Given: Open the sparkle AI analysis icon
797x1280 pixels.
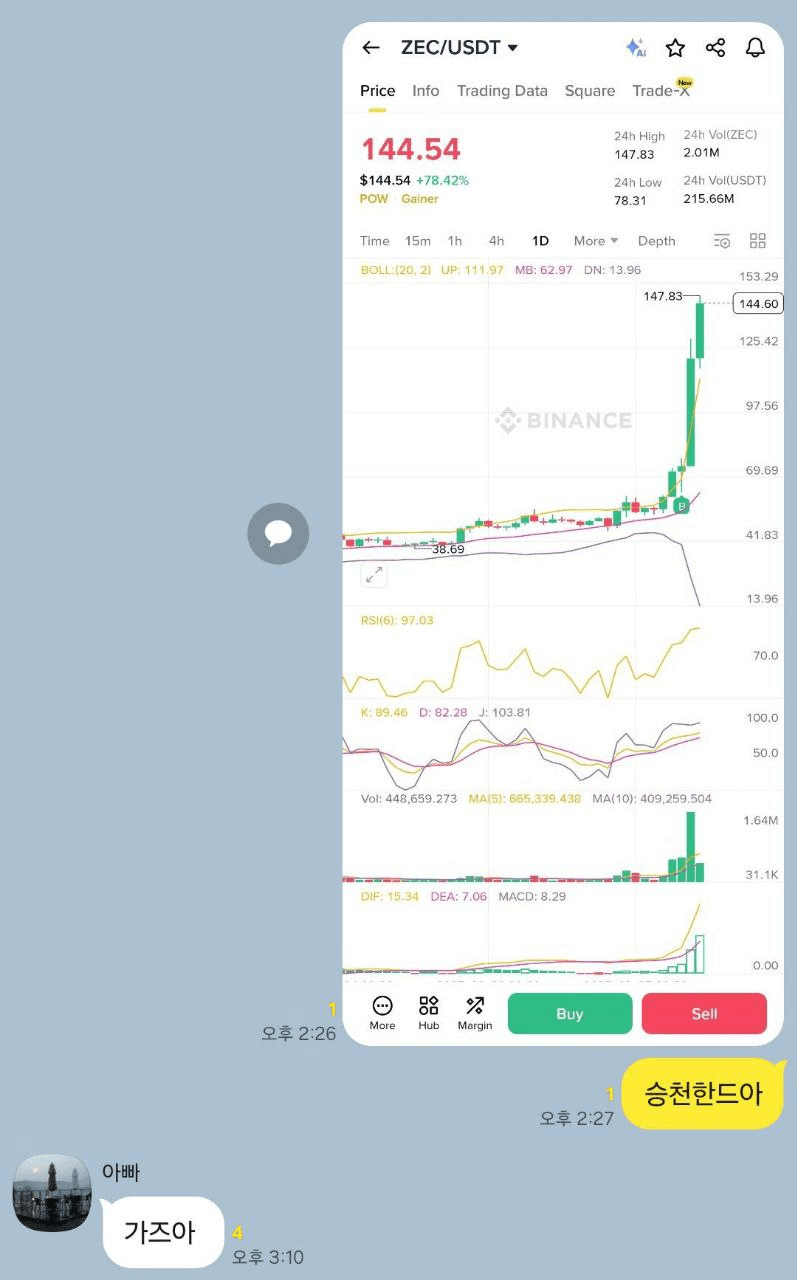Looking at the screenshot, I should [635, 48].
